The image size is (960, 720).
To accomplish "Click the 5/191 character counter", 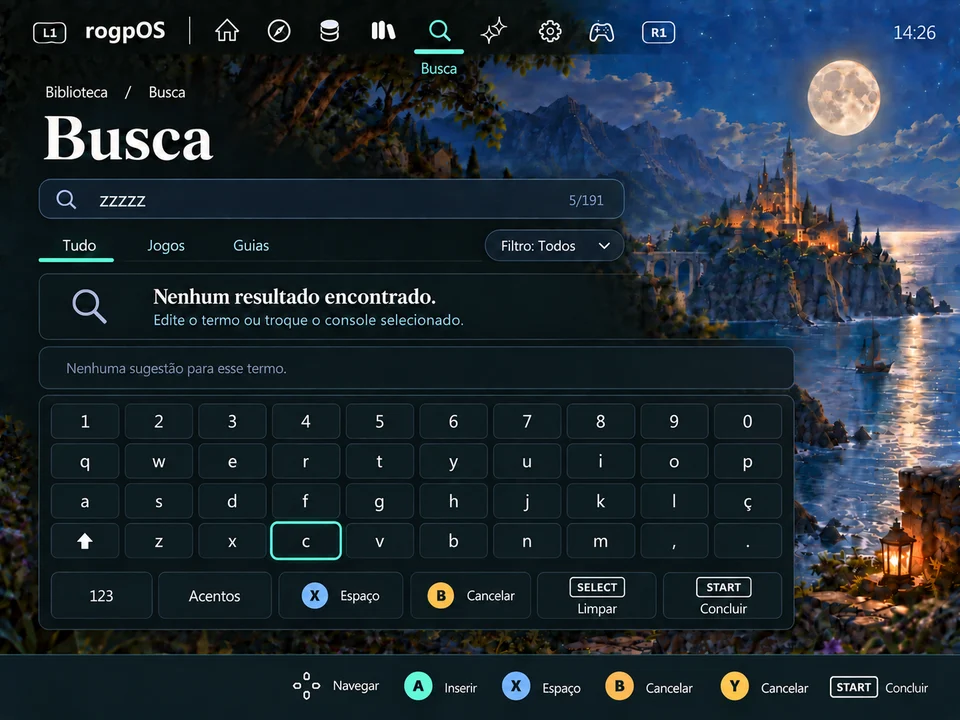I will [586, 200].
